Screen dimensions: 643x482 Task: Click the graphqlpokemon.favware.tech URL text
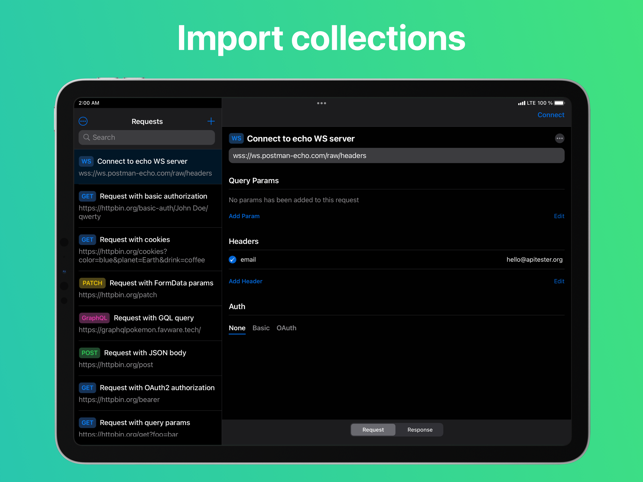click(x=139, y=329)
